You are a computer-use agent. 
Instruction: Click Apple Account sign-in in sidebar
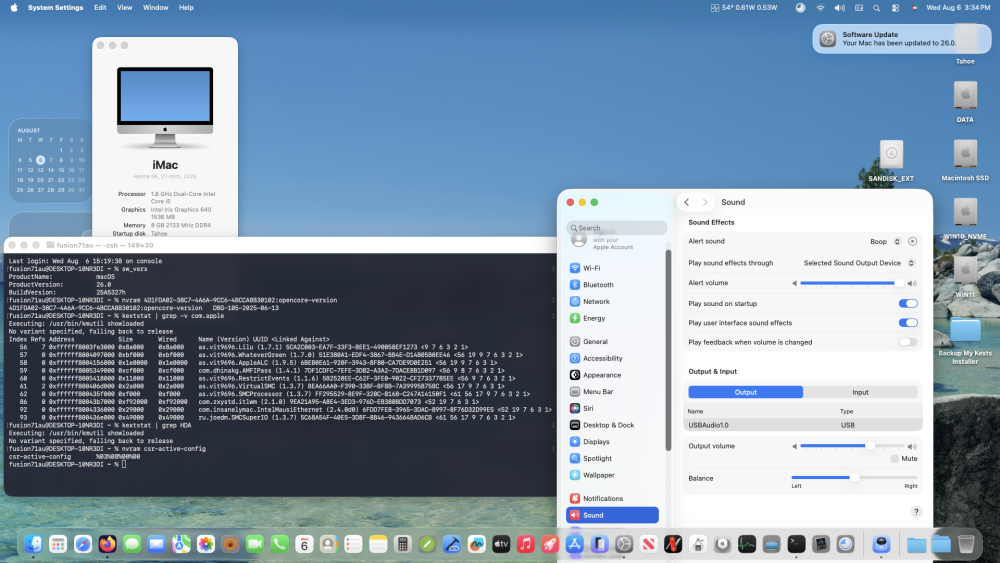click(x=612, y=242)
